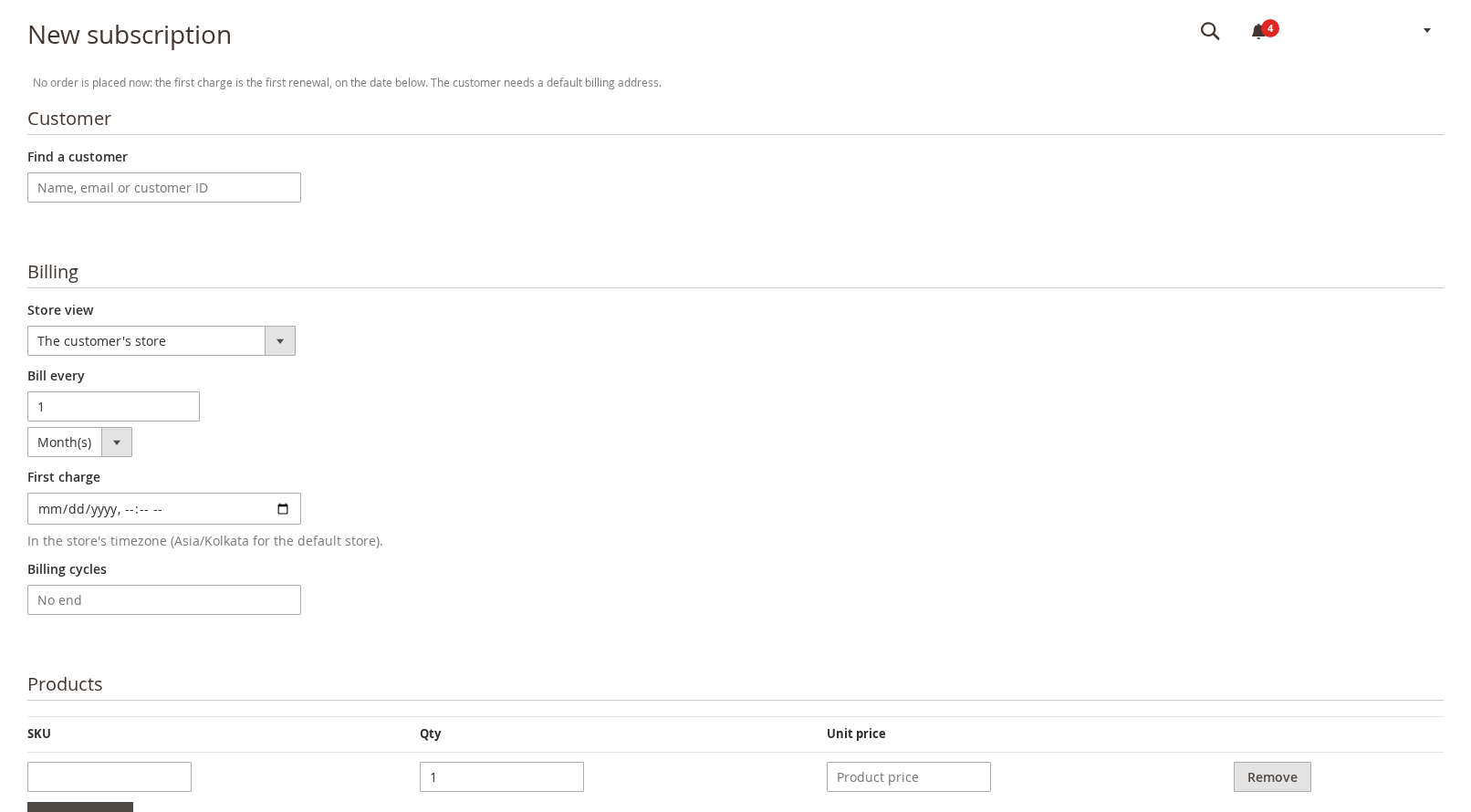Open notifications bell with 4 alerts
This screenshot has height=812, width=1471.
(x=1264, y=31)
